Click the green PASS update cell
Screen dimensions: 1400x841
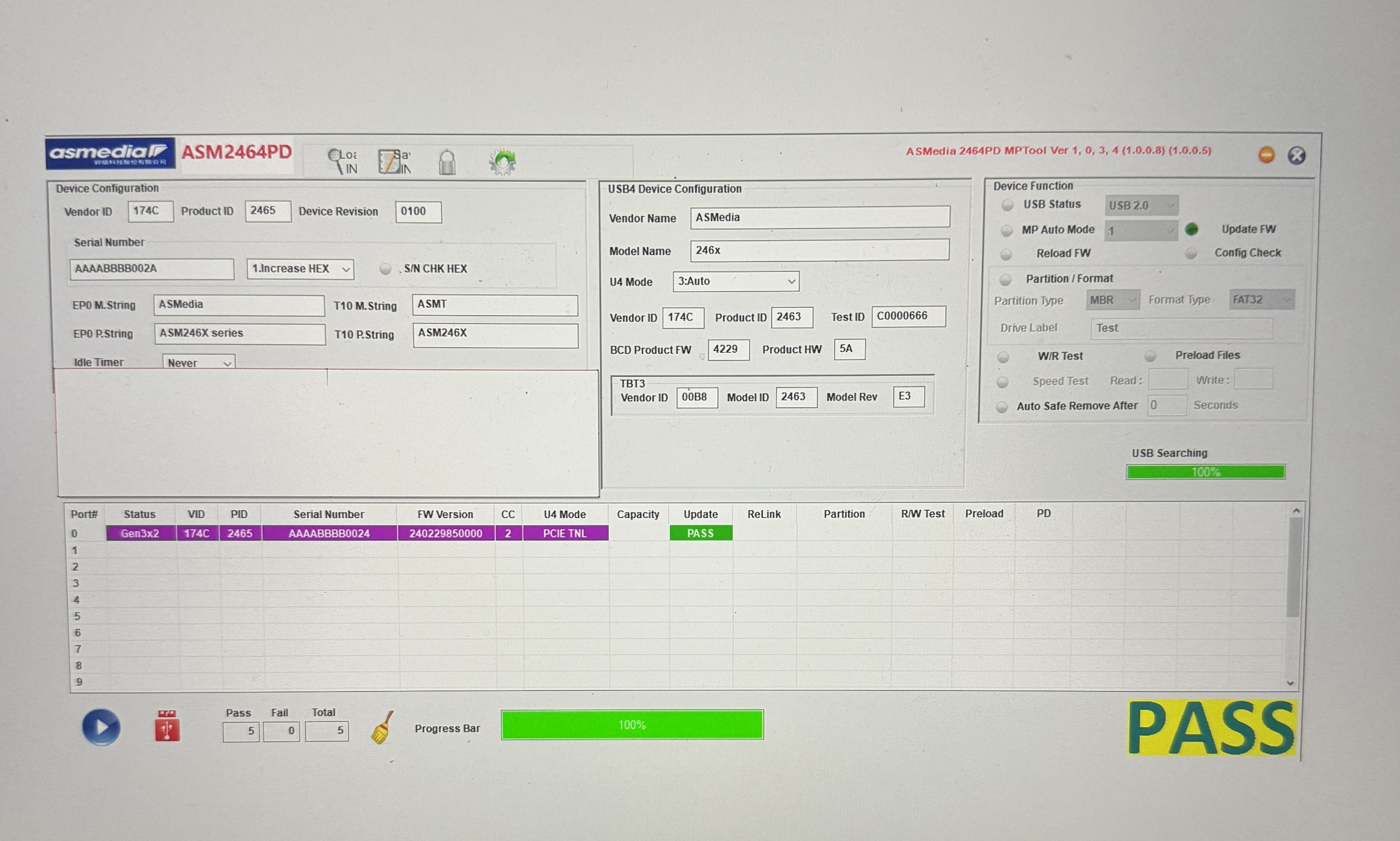point(700,533)
